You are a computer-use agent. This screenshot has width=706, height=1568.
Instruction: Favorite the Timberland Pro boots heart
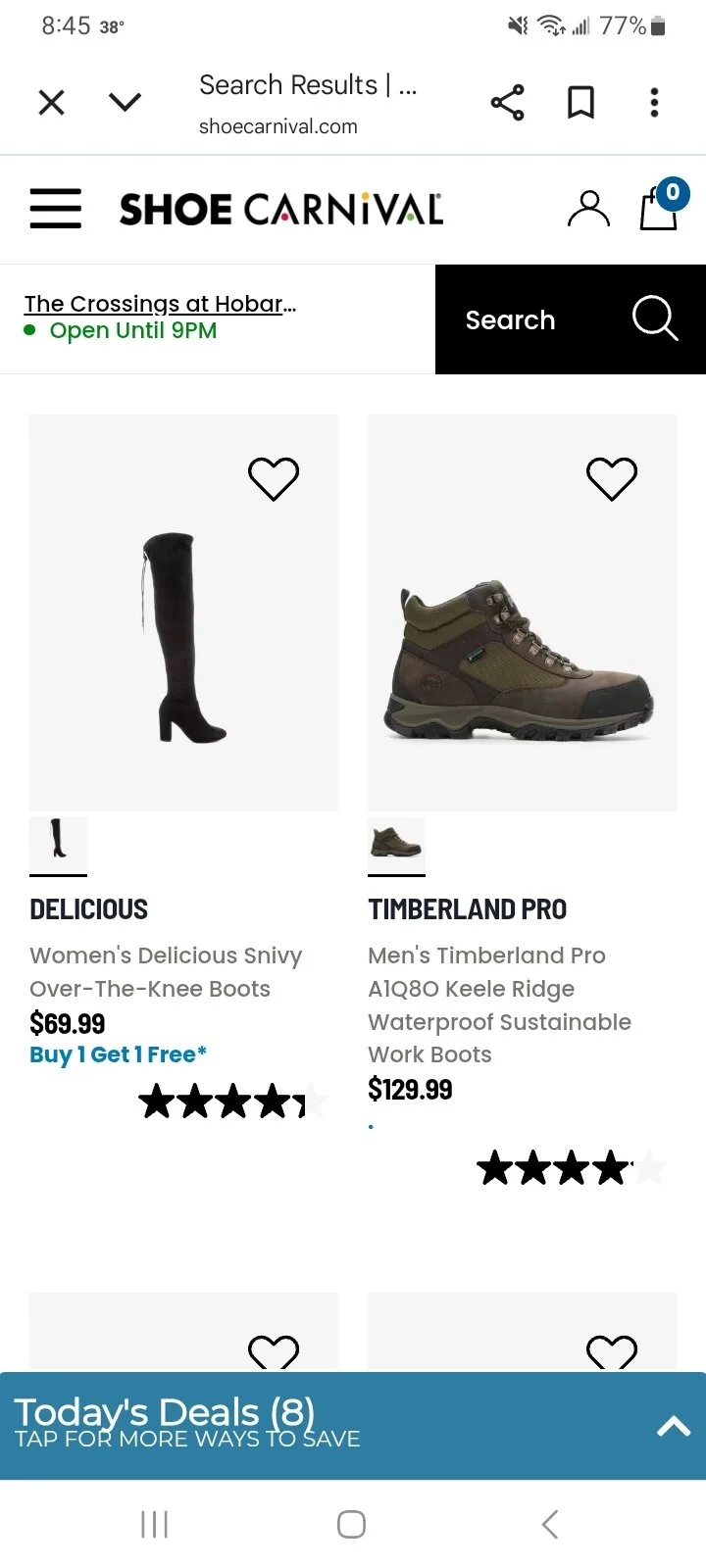tap(611, 479)
